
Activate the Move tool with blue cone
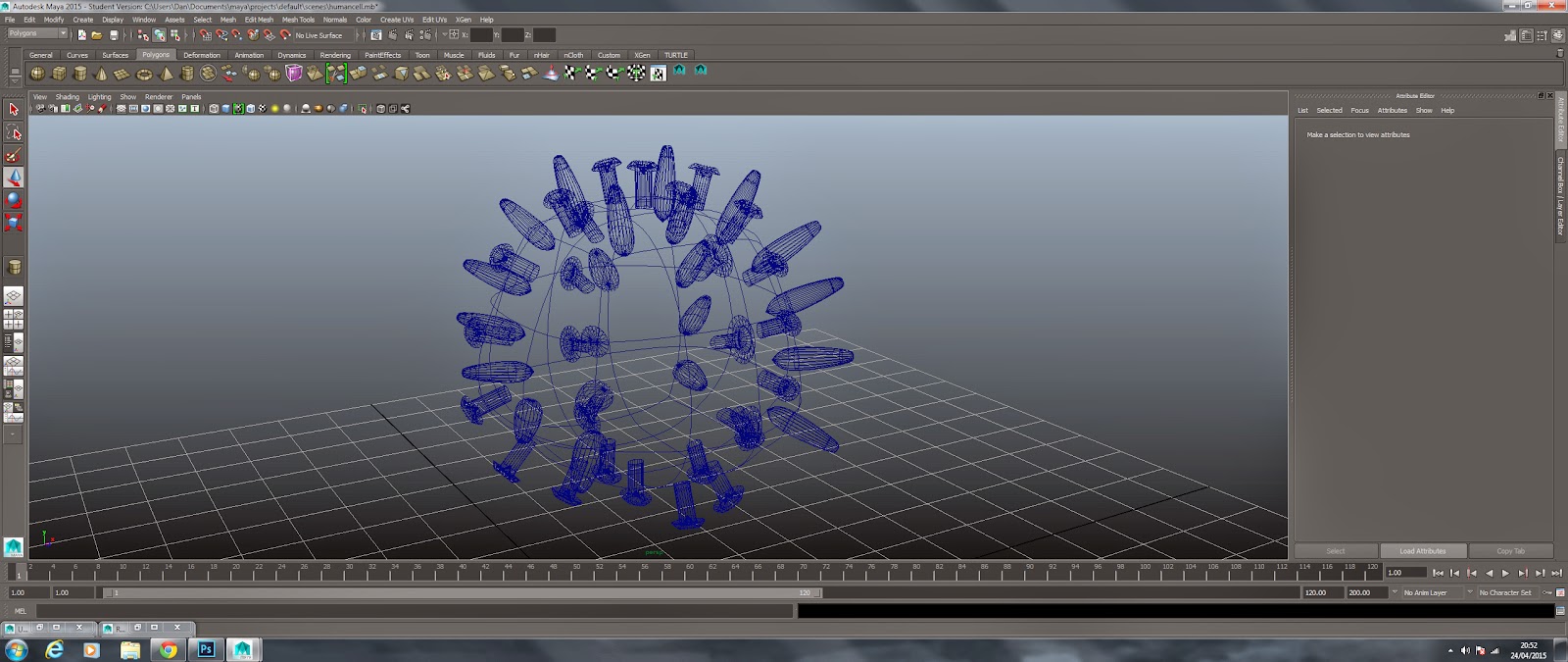[14, 178]
